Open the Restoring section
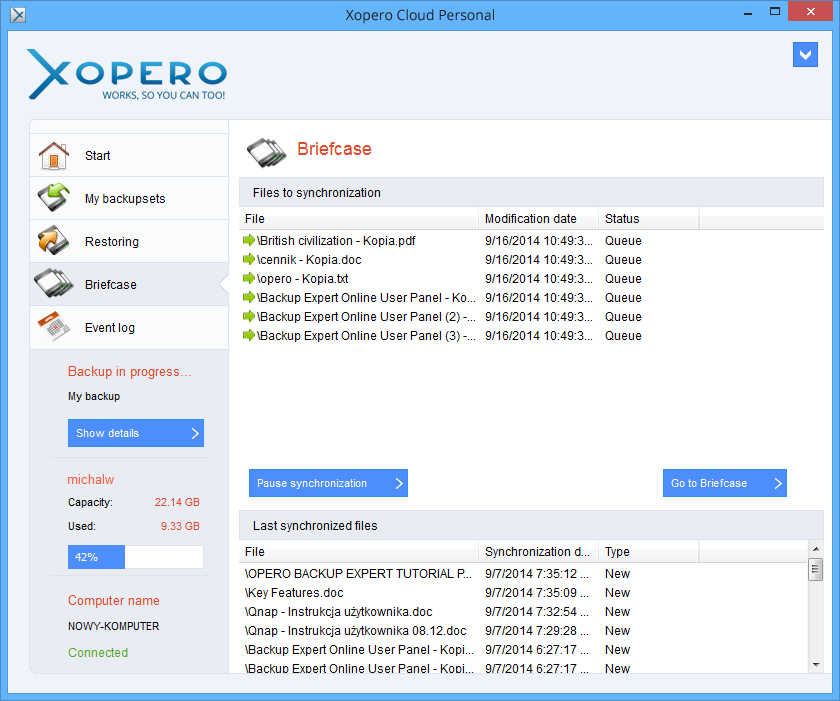The width and height of the screenshot is (840, 701). coord(129,241)
